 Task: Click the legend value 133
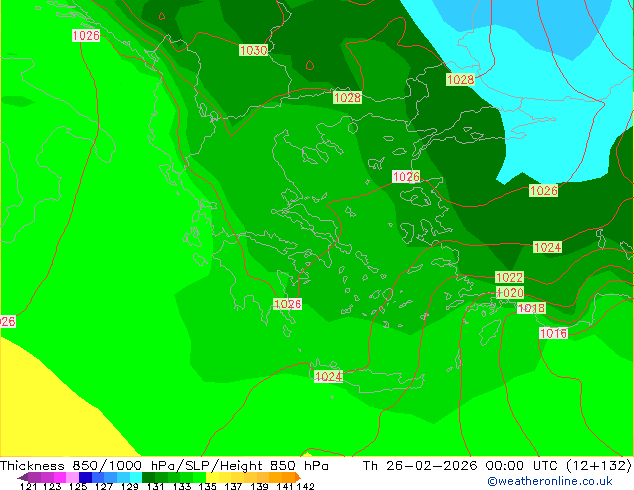182,486
